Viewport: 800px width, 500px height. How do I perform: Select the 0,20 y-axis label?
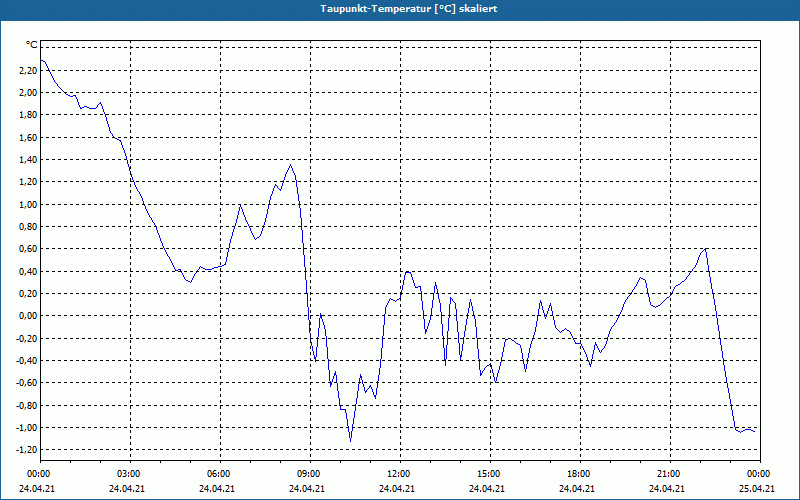pyautogui.click(x=28, y=293)
